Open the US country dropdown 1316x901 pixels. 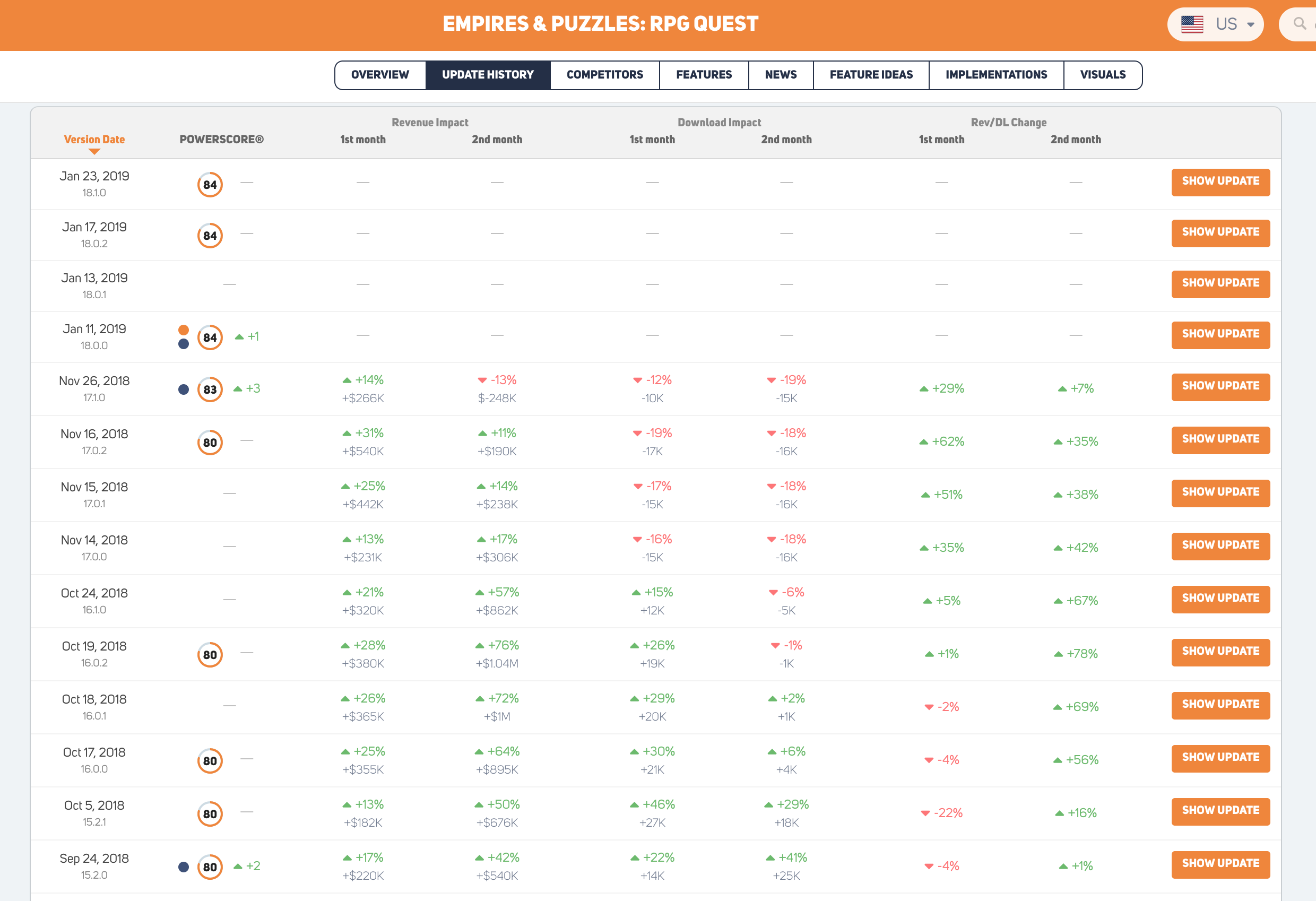1250,24
